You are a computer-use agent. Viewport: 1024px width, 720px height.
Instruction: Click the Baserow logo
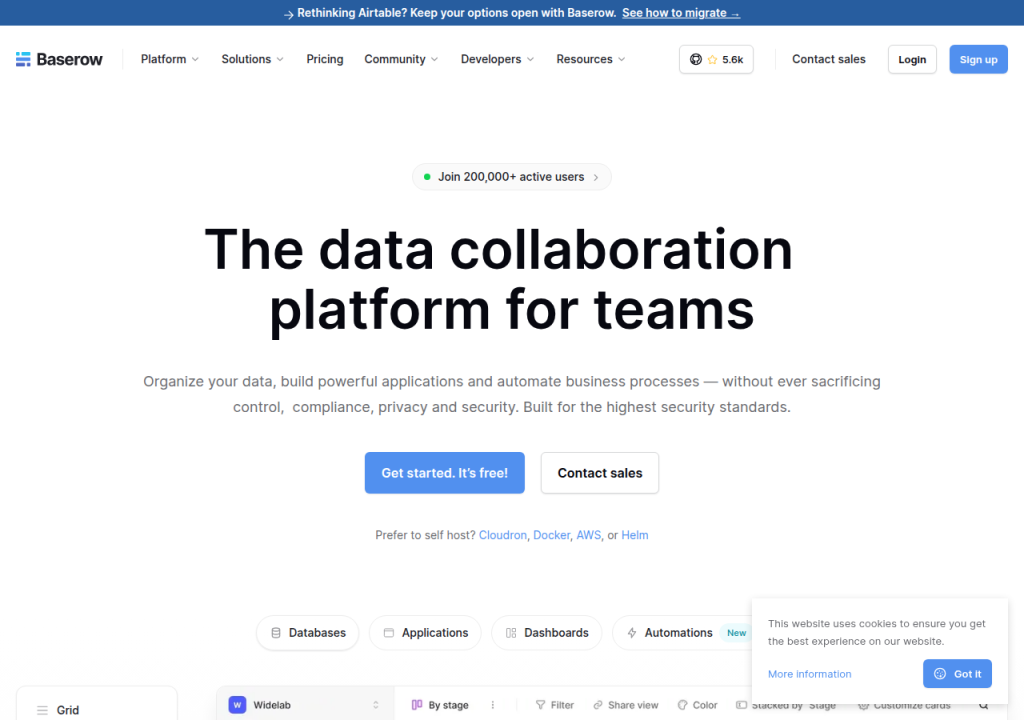pyautogui.click(x=59, y=59)
